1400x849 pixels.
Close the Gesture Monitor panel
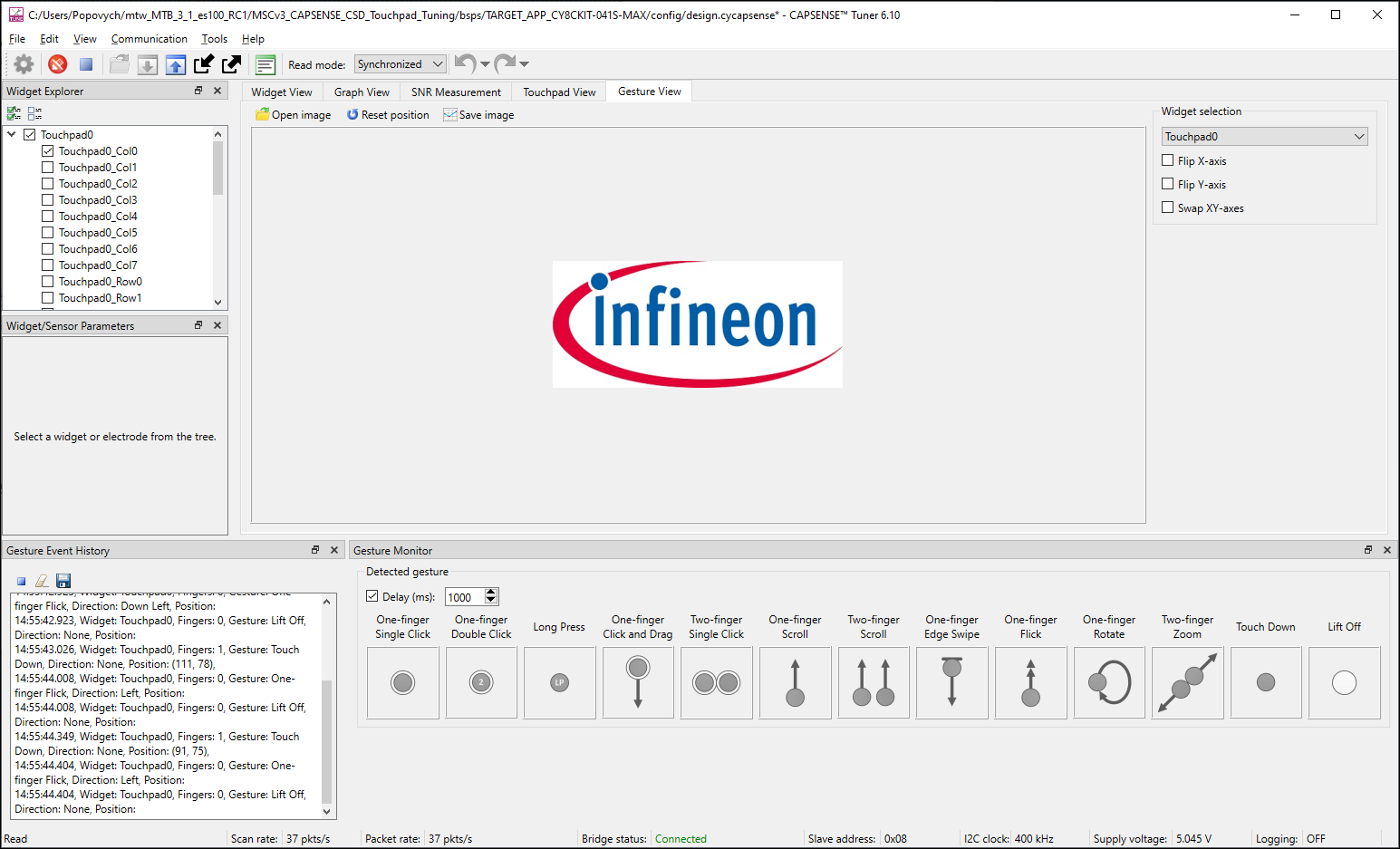(x=1386, y=550)
